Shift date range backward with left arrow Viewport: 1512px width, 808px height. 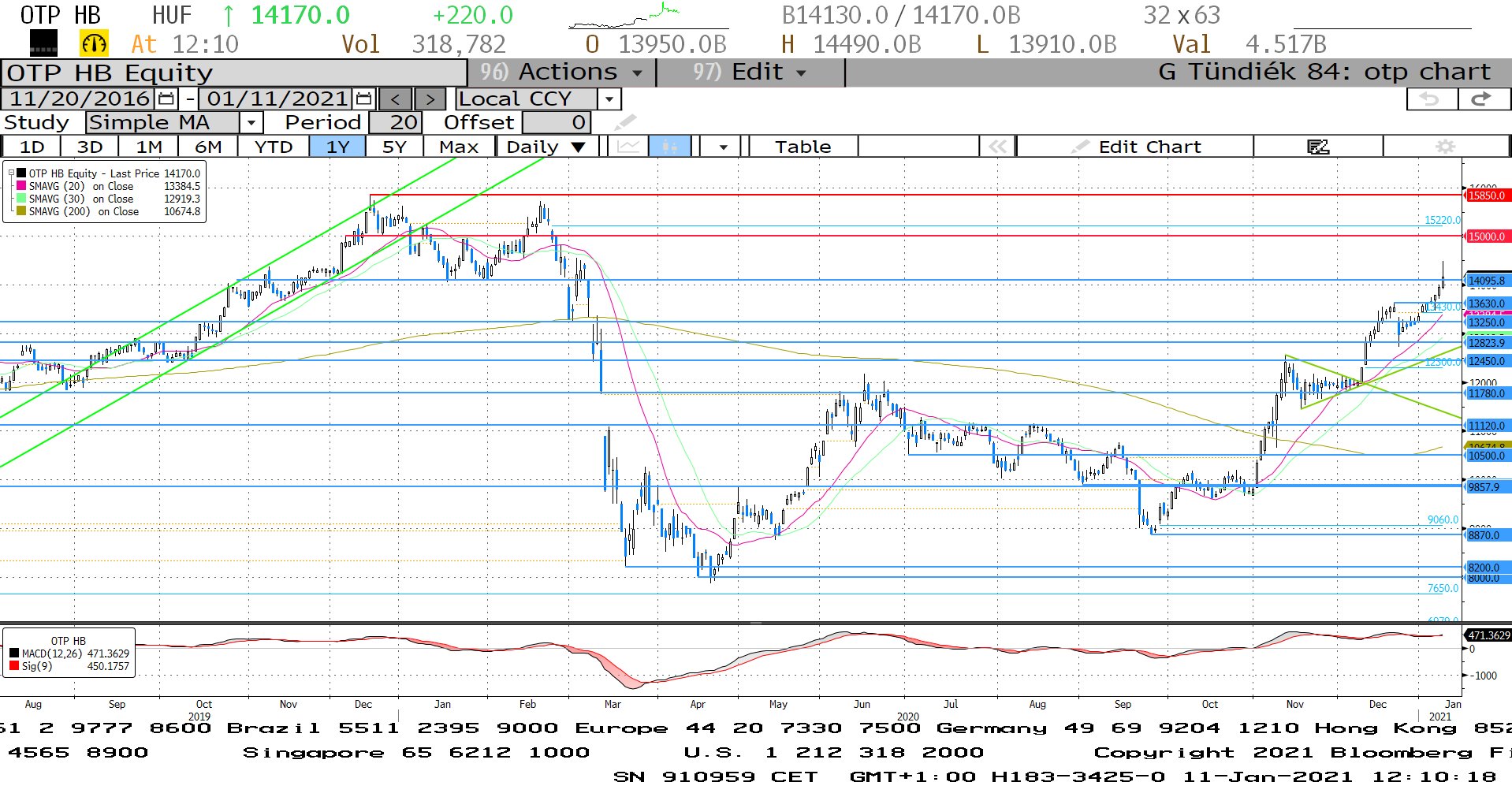click(x=395, y=99)
